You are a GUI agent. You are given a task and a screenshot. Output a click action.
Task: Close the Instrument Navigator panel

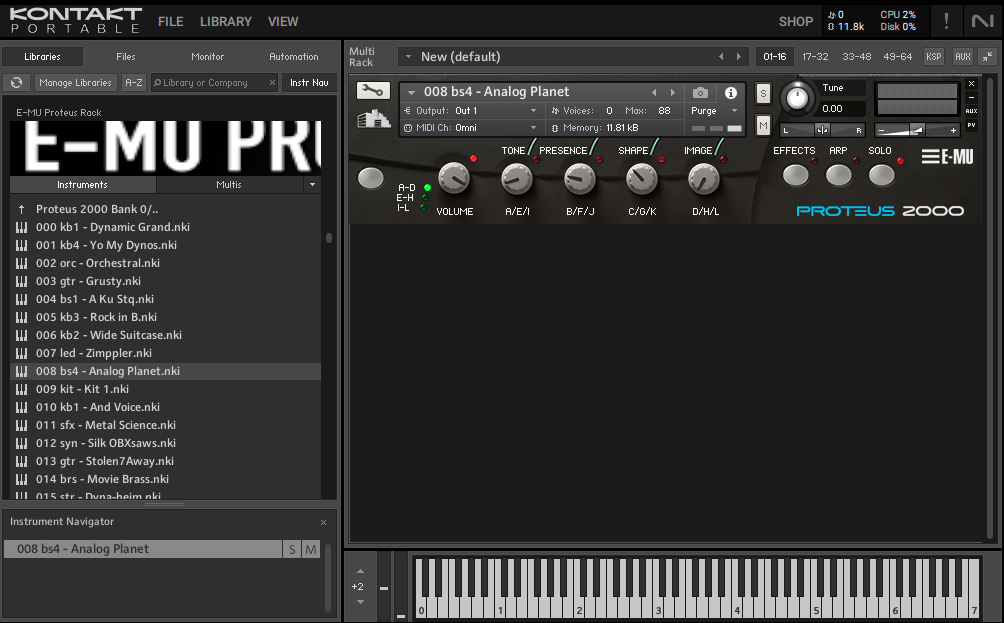pos(323,522)
